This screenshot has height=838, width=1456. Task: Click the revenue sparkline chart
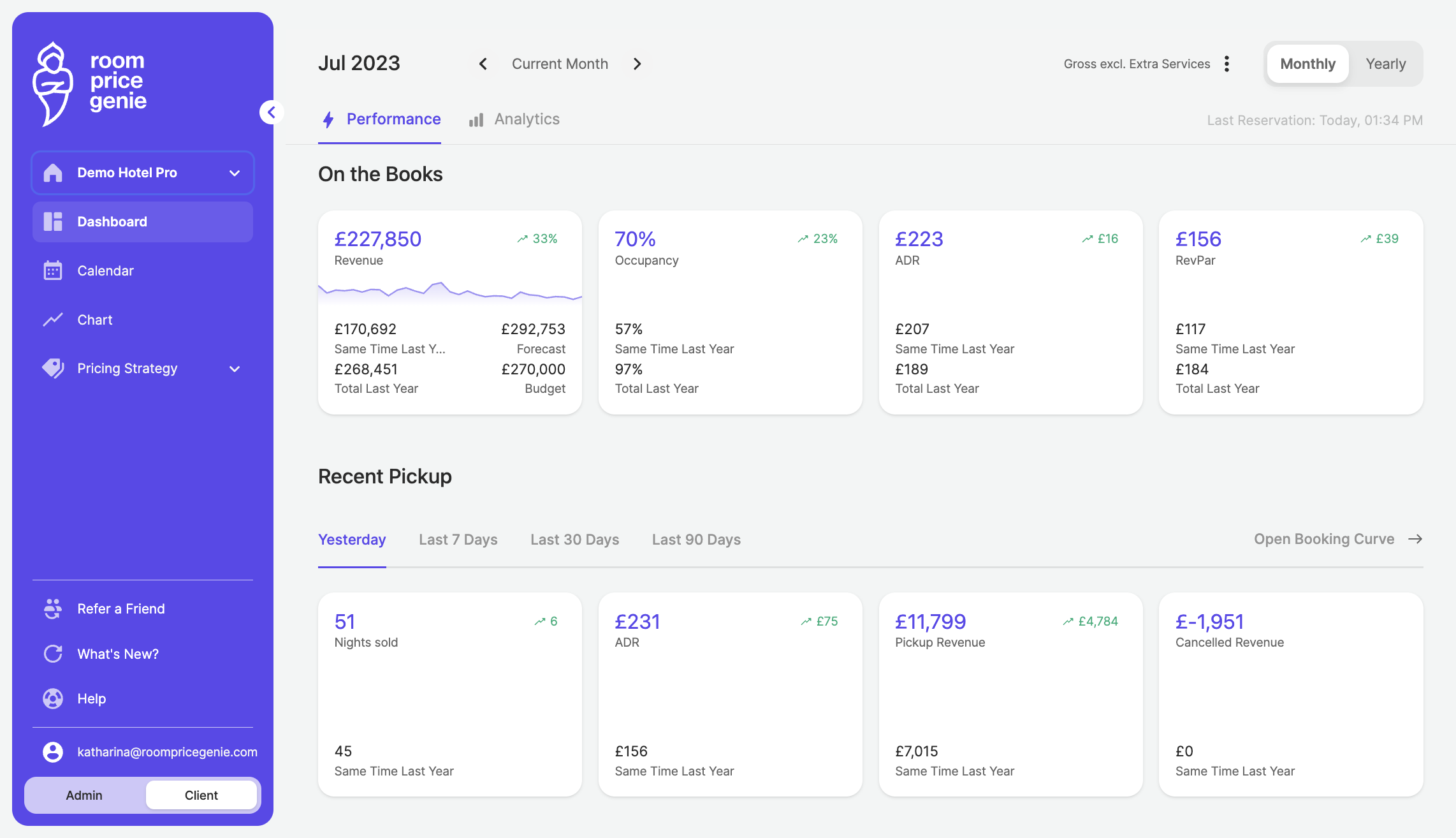click(450, 292)
